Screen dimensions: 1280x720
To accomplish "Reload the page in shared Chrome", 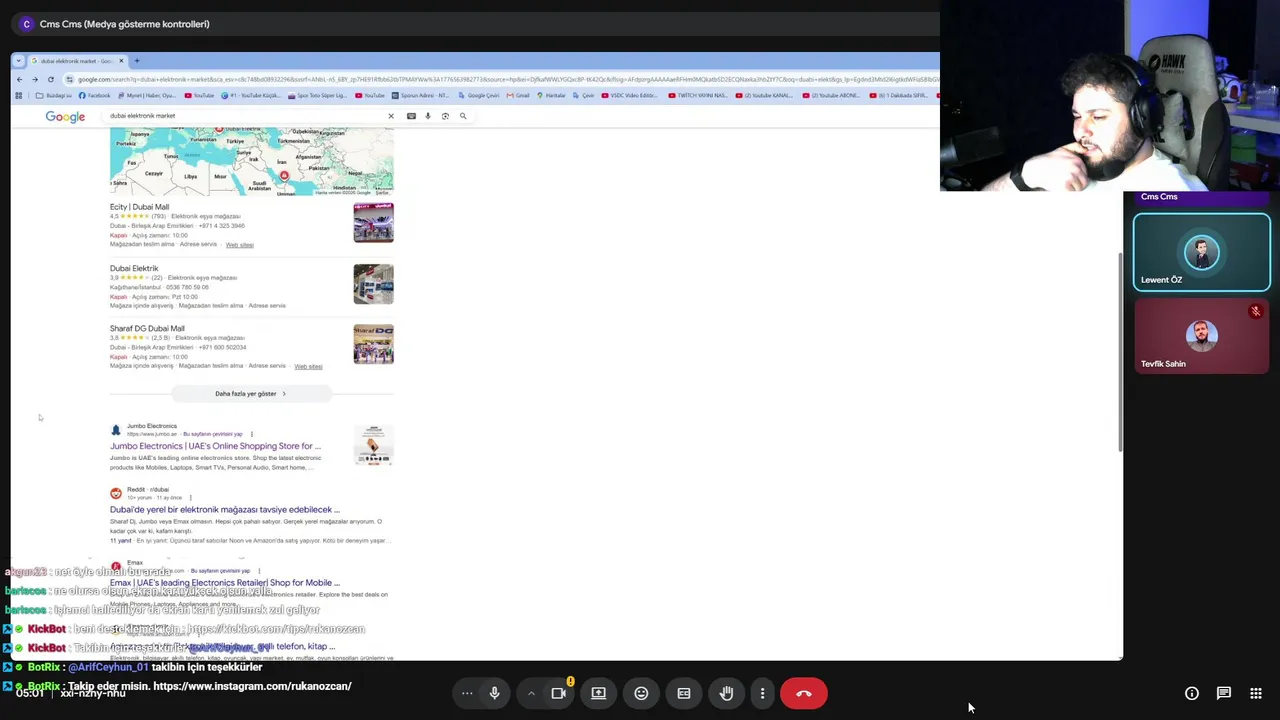I will pyautogui.click(x=50, y=79).
